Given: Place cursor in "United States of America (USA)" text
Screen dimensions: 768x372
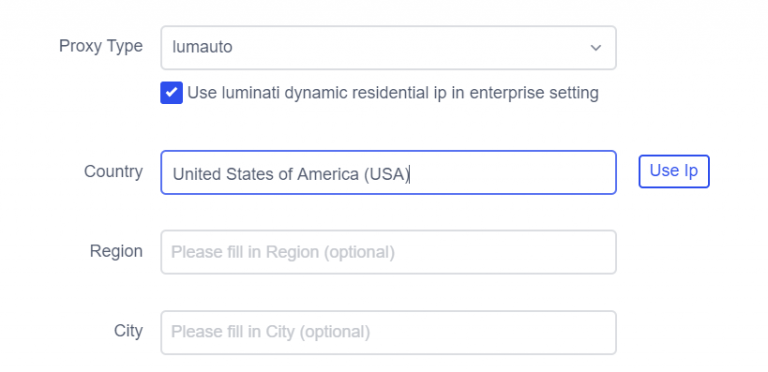Looking at the screenshot, I should click(x=290, y=174).
